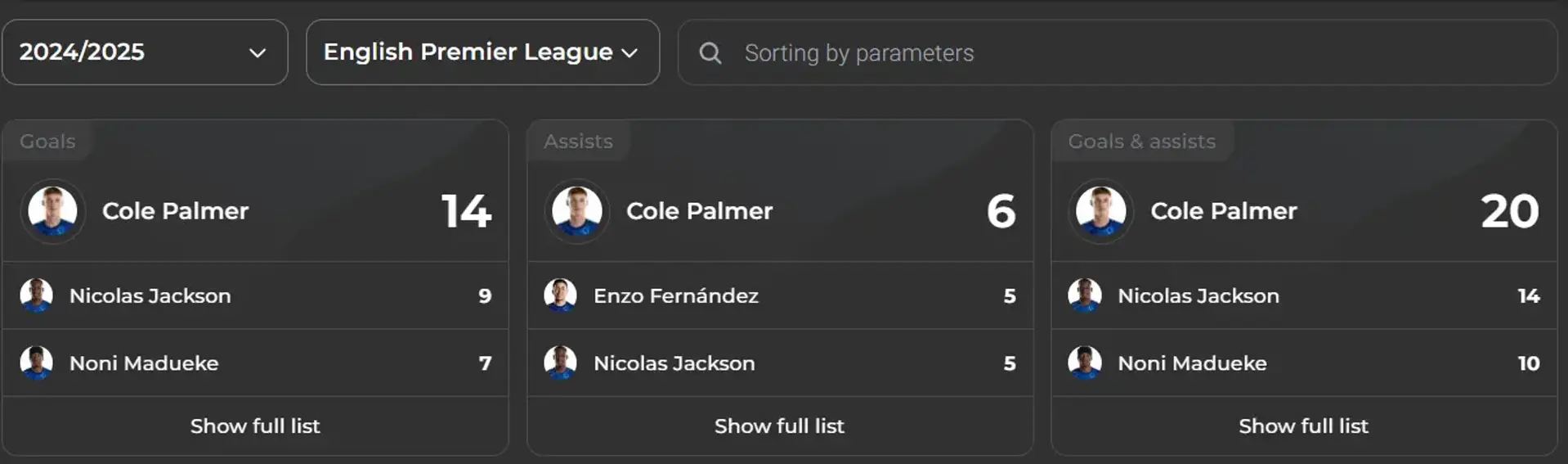Select Enzo Fernández's avatar in Assists card
The height and width of the screenshot is (464, 1568).
click(x=561, y=295)
